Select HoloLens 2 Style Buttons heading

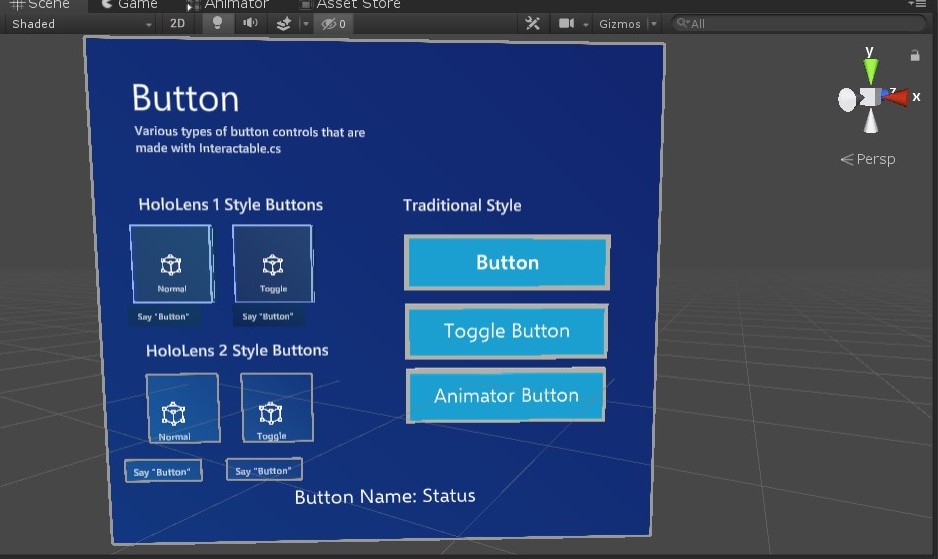point(237,350)
